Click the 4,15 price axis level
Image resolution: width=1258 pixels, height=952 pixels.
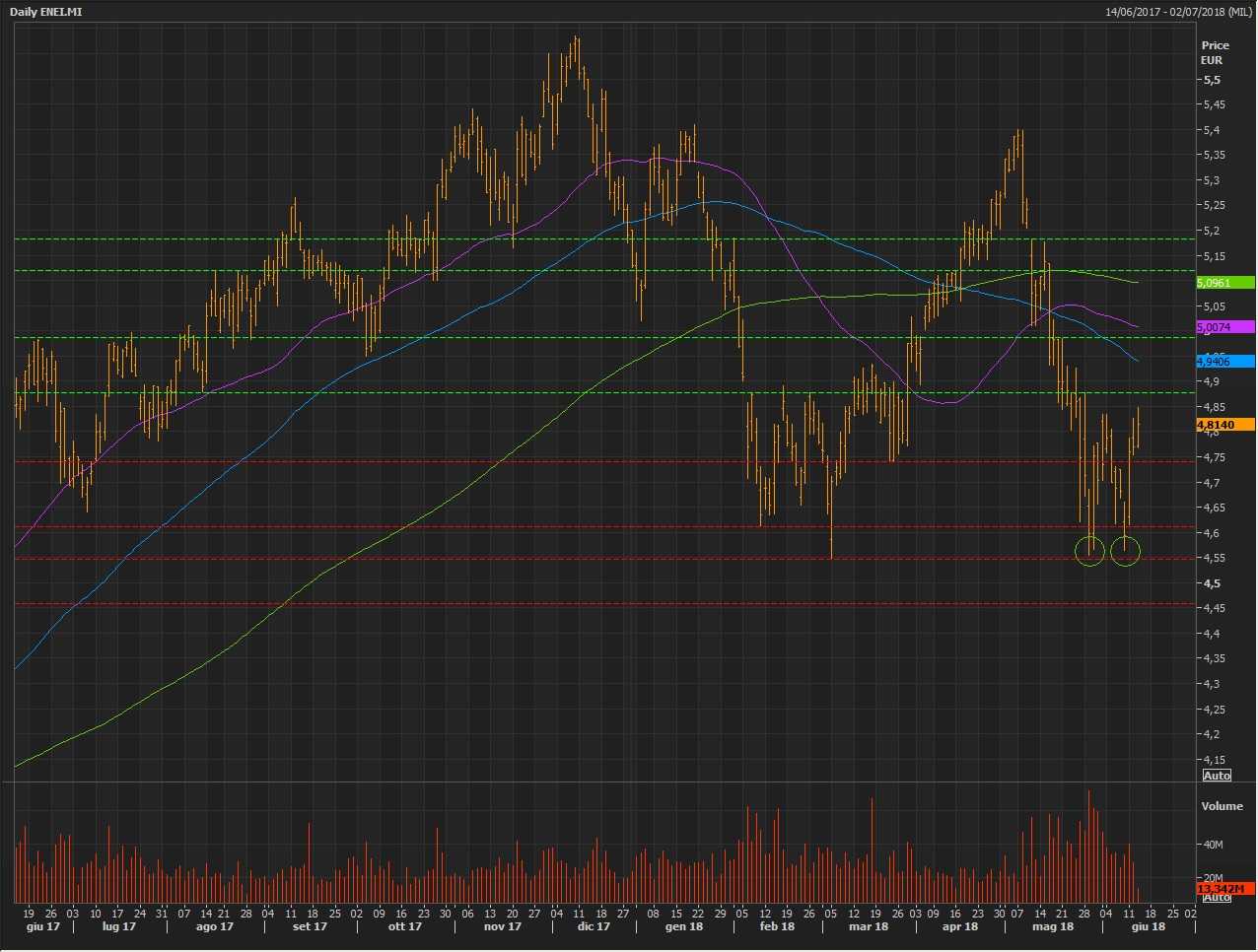(1215, 760)
